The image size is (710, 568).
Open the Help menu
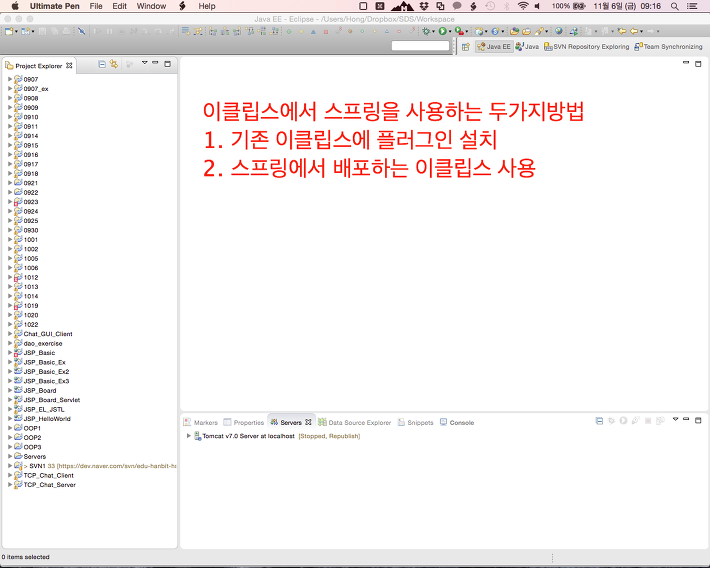point(207,6)
